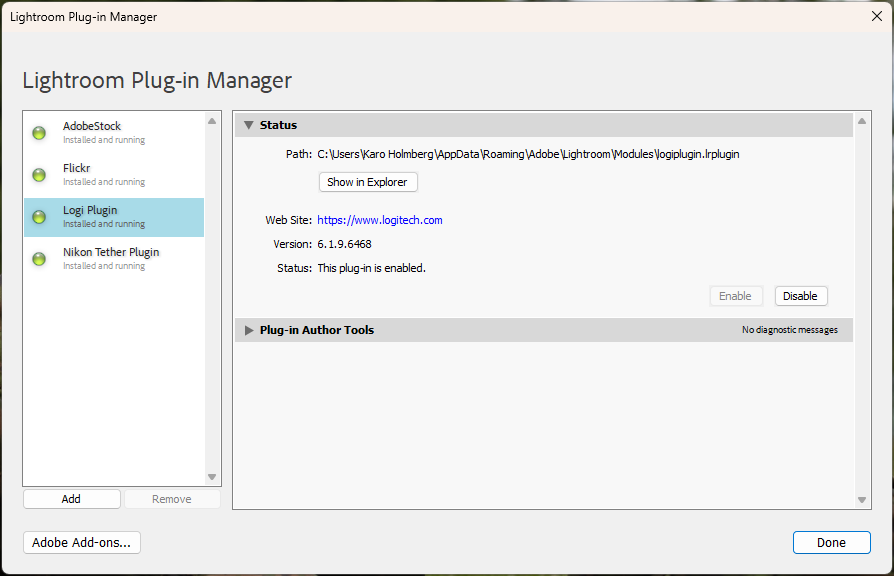Click the Show in Explorer button
Viewport: 894px width, 576px height.
tap(368, 182)
